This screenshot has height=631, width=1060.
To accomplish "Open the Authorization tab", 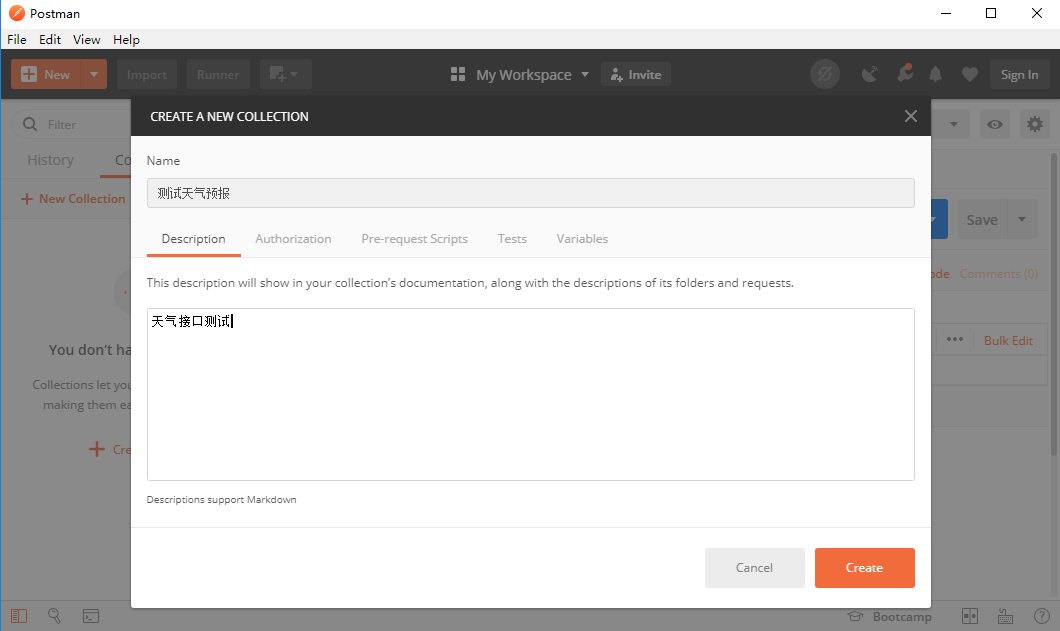I will tap(293, 239).
